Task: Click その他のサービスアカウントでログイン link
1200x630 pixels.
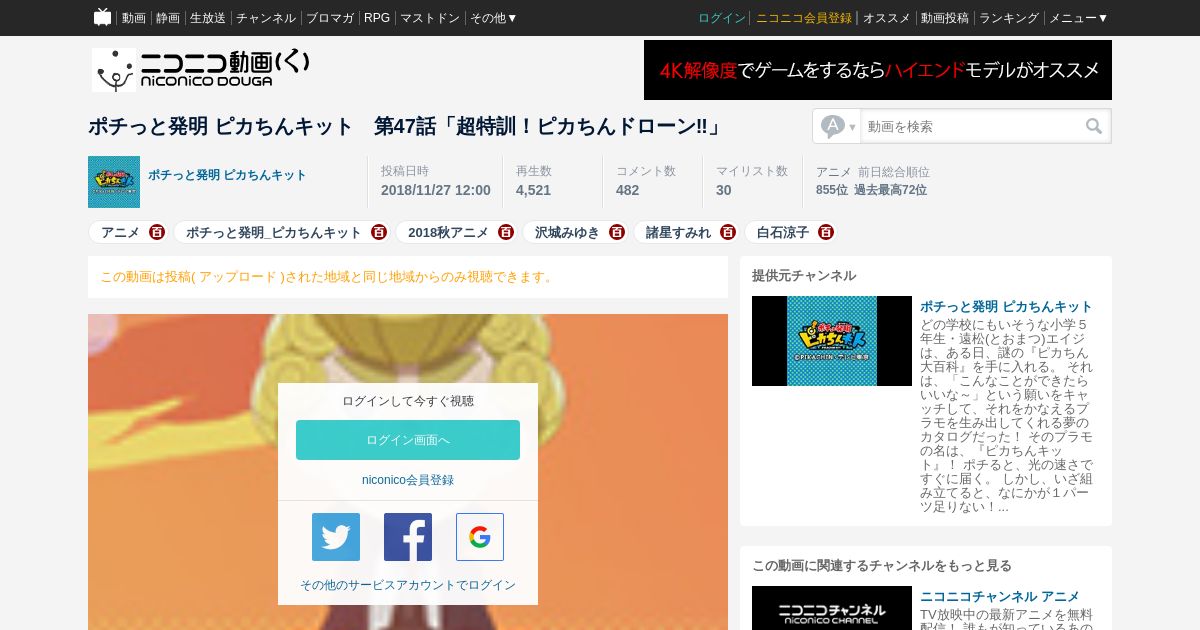Action: (x=408, y=585)
